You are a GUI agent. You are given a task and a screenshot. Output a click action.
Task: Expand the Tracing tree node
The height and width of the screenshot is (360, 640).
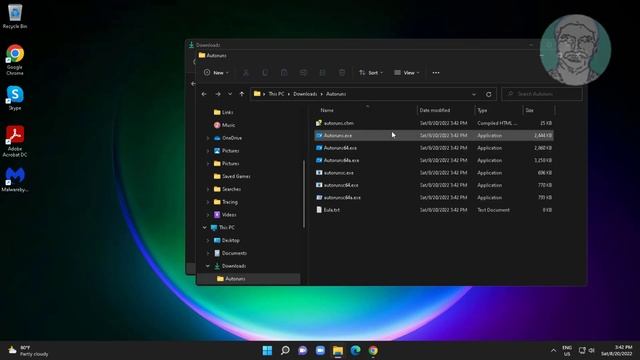point(208,202)
